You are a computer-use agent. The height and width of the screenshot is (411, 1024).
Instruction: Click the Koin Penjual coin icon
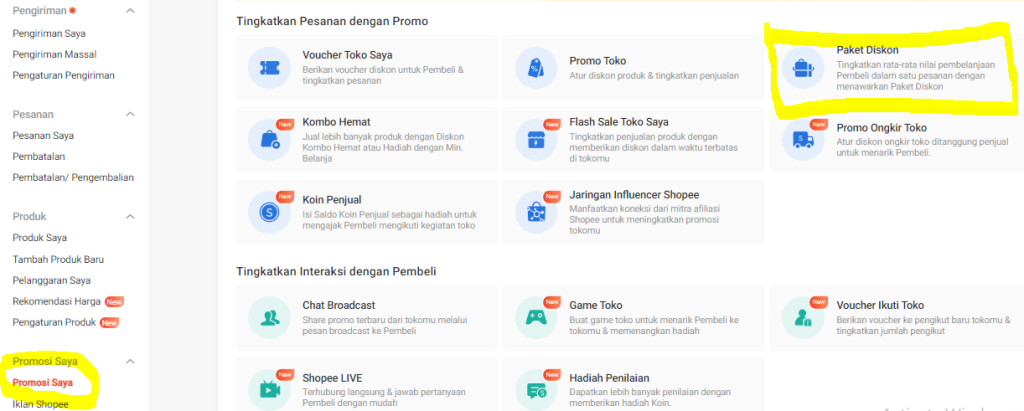(x=268, y=211)
